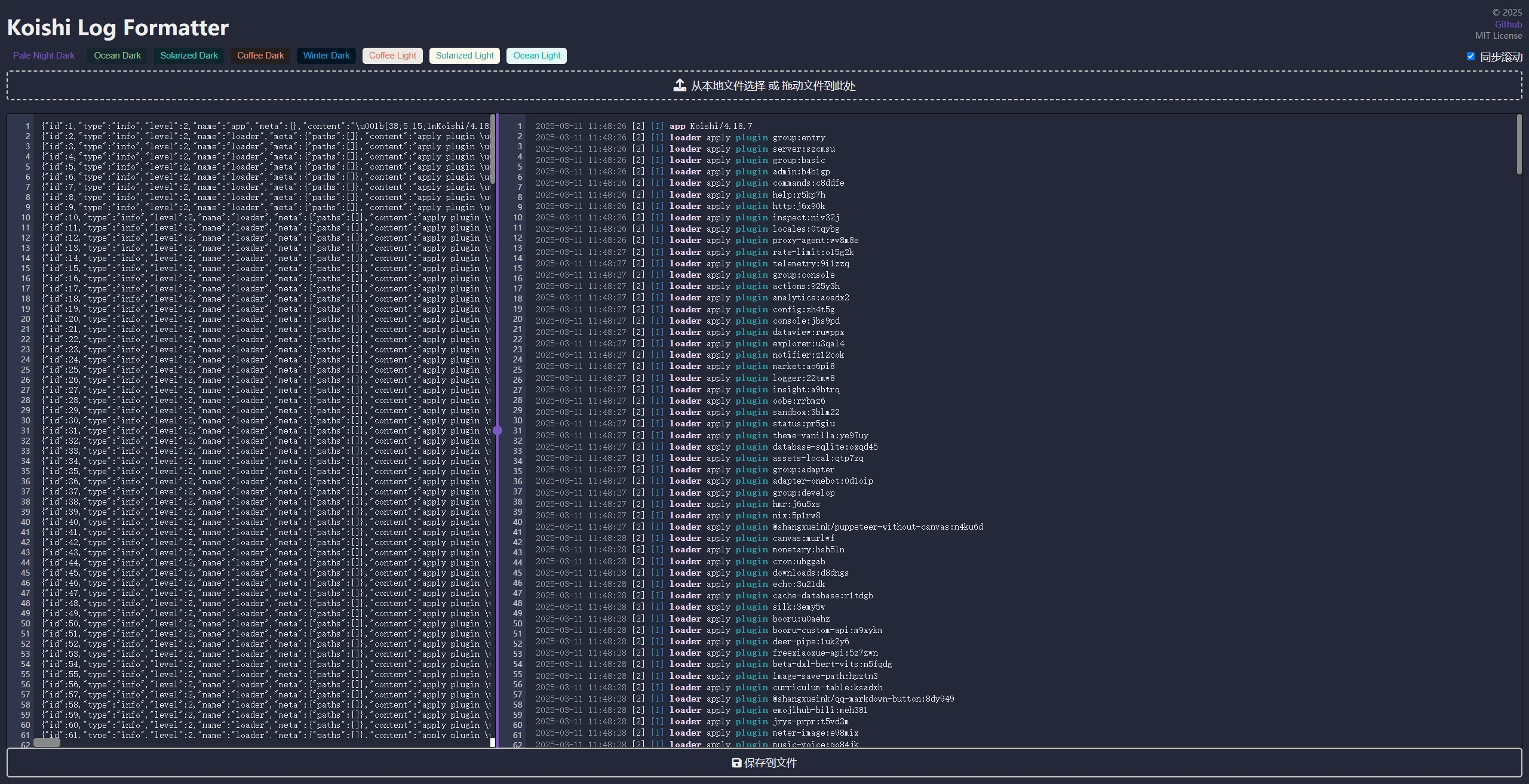Click the 保存到文件 save button

click(x=764, y=763)
